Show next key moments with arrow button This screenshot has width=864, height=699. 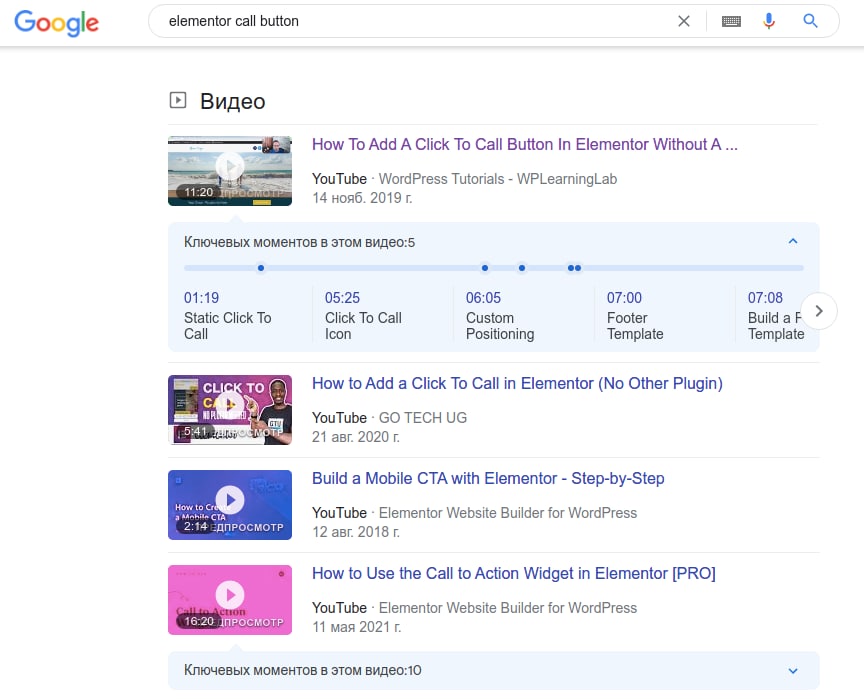click(819, 311)
